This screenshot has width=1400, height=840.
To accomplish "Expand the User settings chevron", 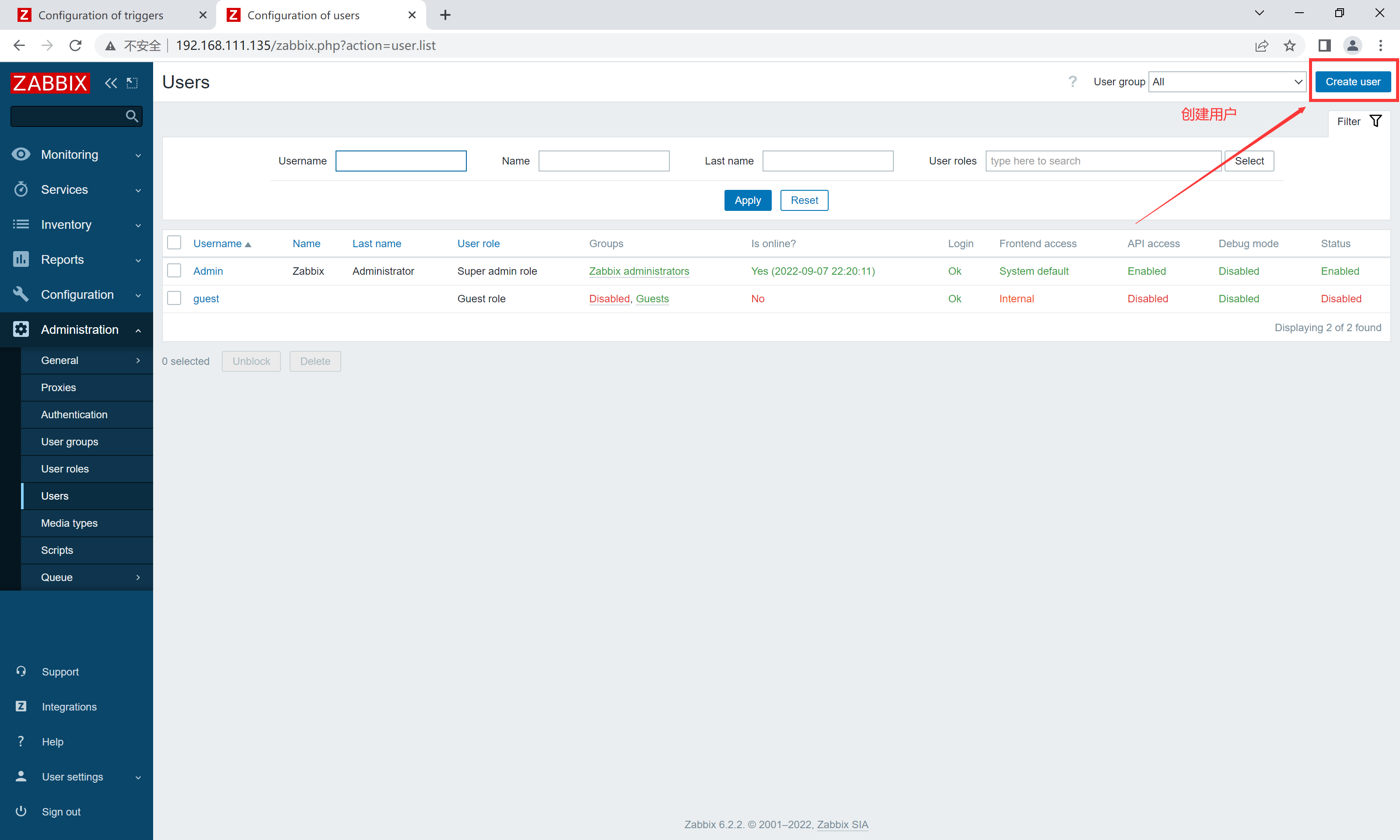I will pos(138,778).
